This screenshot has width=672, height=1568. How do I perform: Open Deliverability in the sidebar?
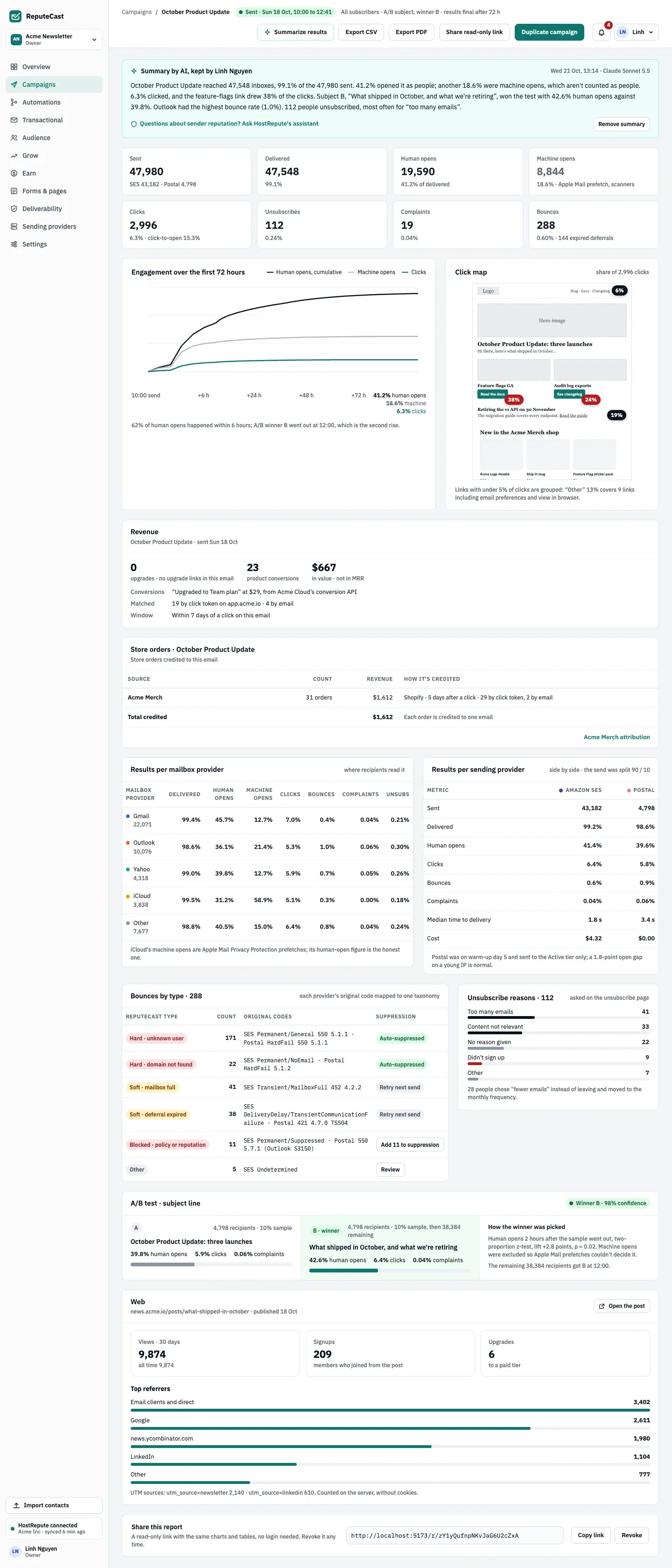[54, 209]
